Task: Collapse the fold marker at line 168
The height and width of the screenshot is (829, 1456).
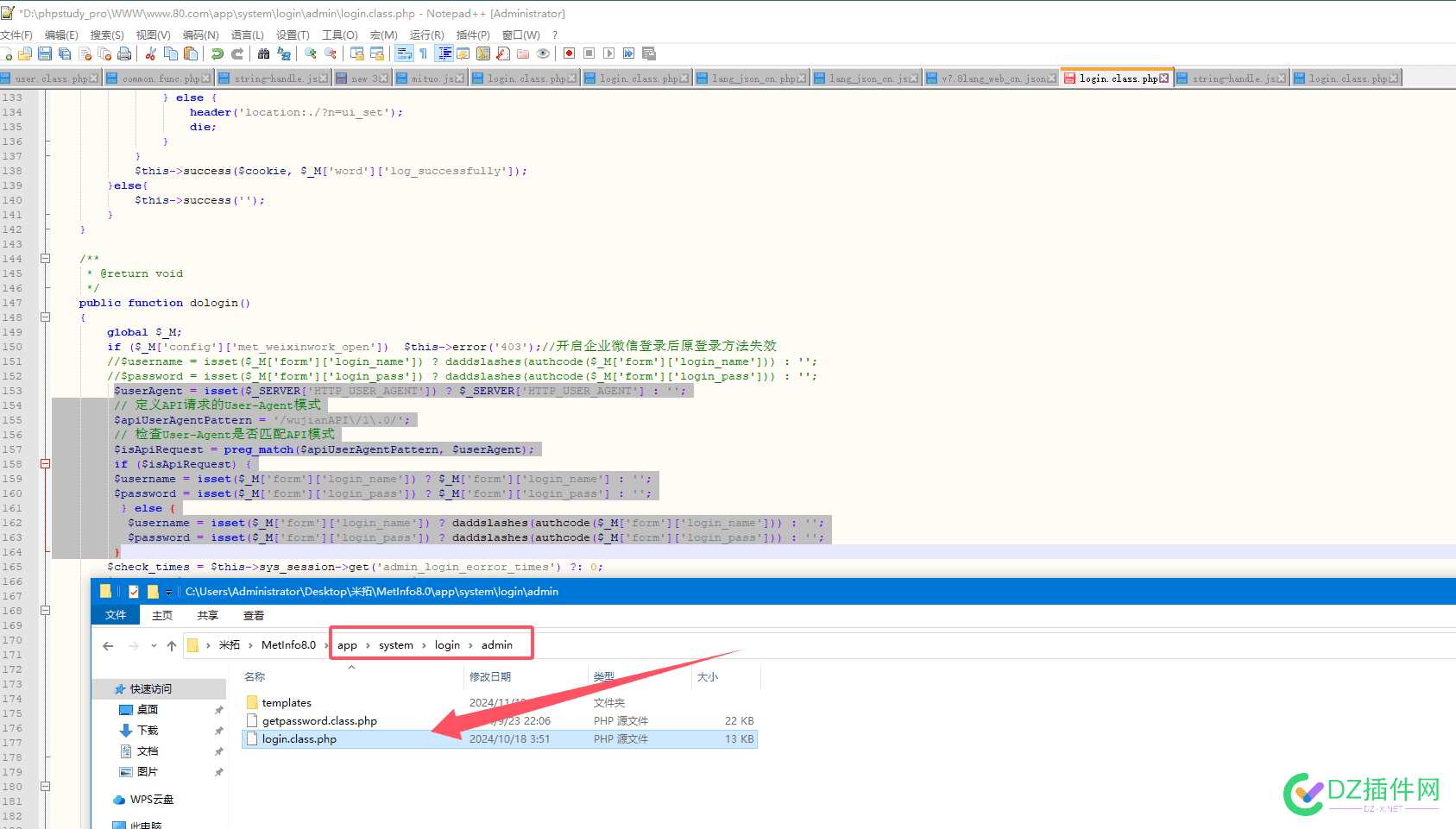Action: [45, 610]
